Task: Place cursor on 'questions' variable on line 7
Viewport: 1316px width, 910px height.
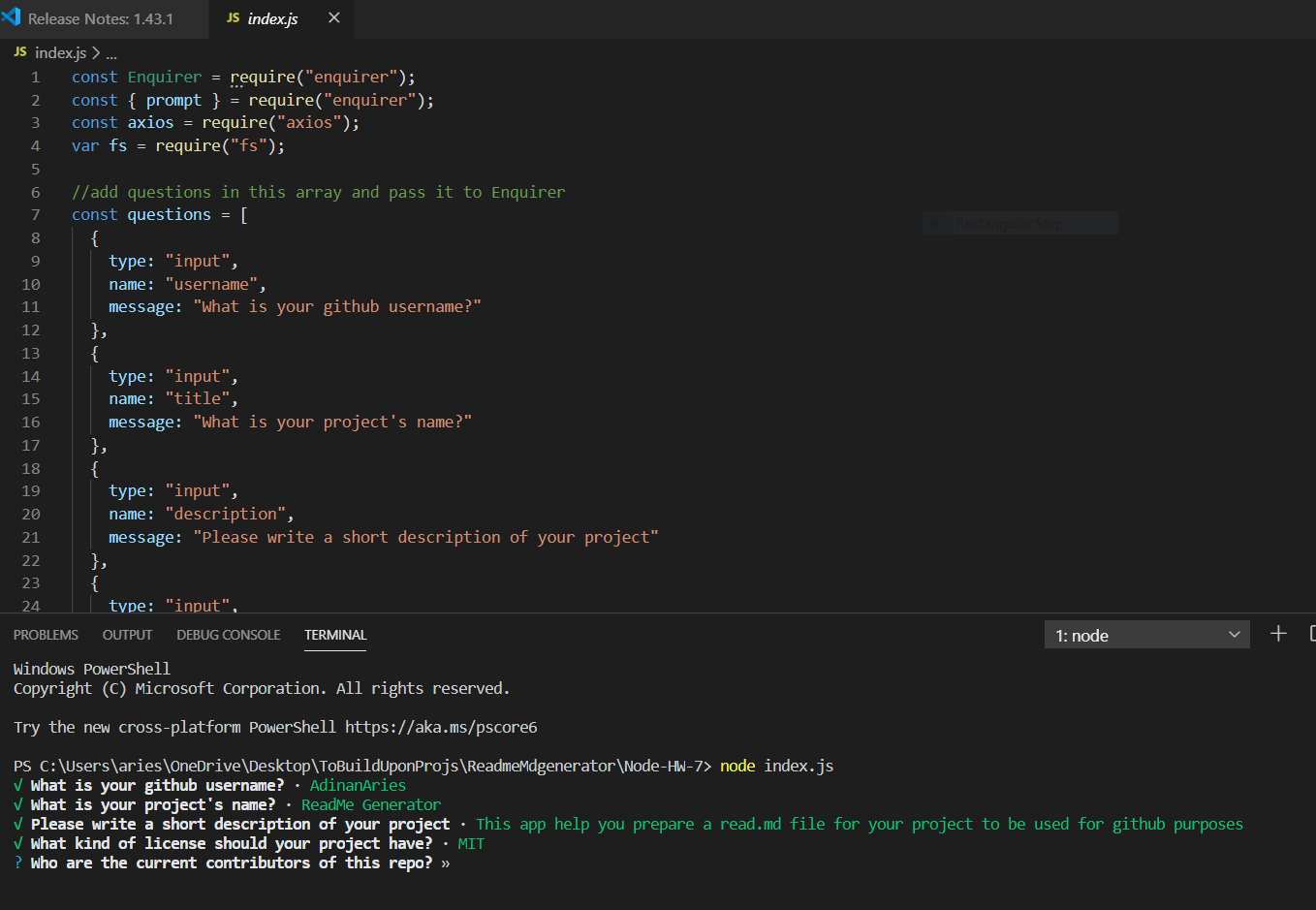Action: (169, 215)
